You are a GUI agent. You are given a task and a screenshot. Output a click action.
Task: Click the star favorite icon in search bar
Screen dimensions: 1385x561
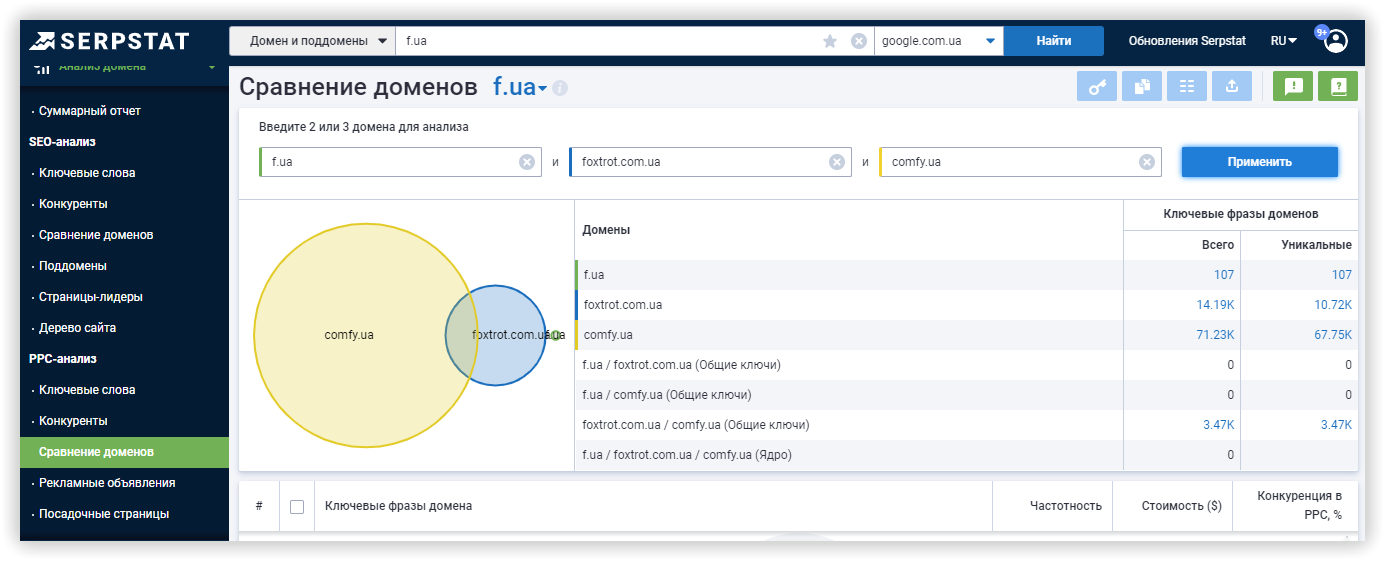click(830, 41)
